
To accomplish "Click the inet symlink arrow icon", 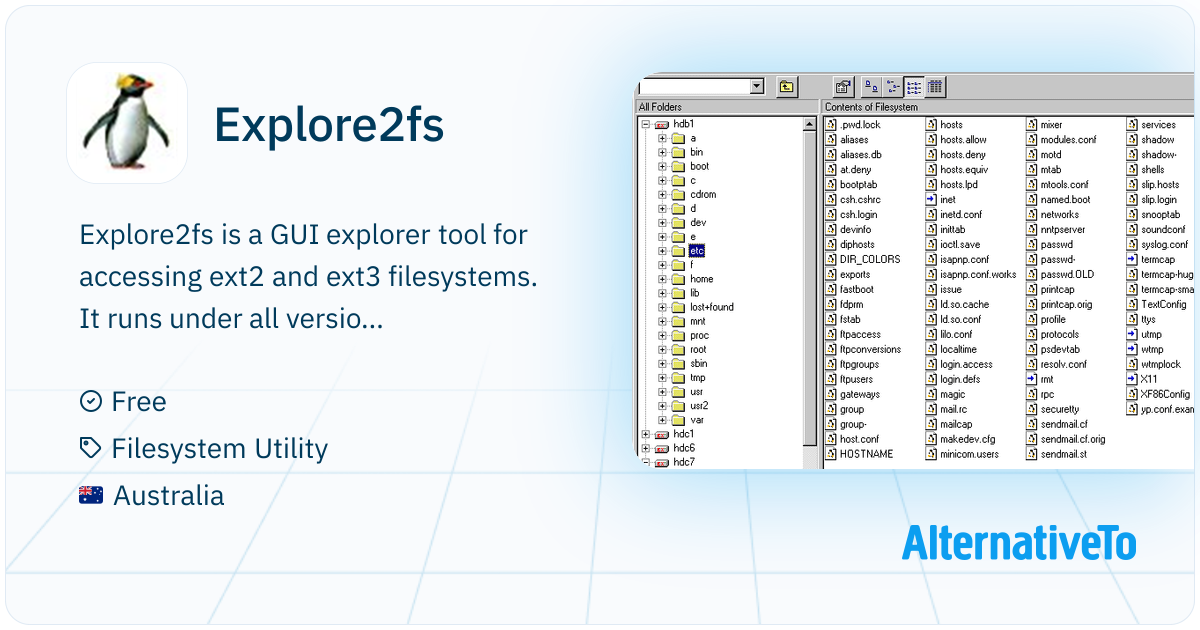I will point(931,200).
